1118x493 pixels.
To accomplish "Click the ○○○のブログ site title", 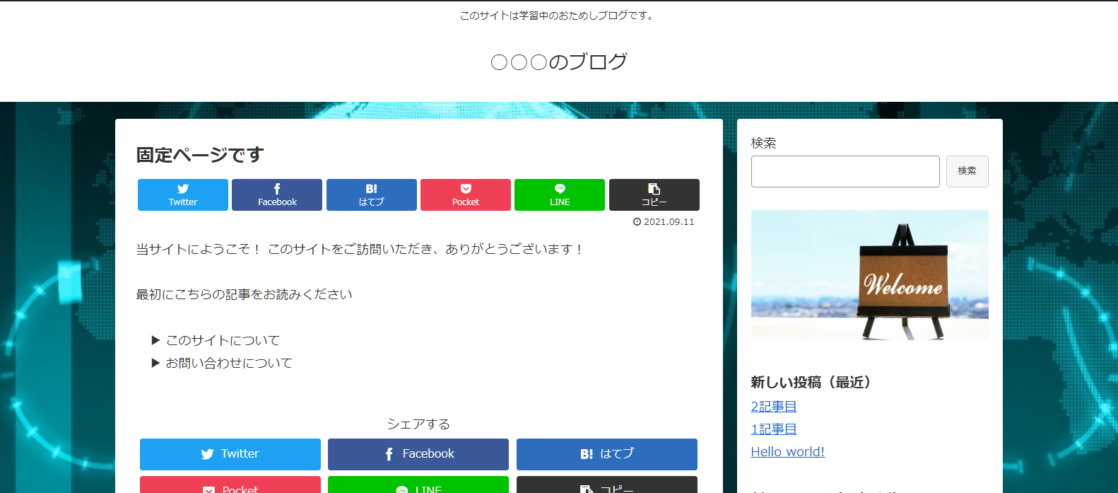I will (559, 62).
